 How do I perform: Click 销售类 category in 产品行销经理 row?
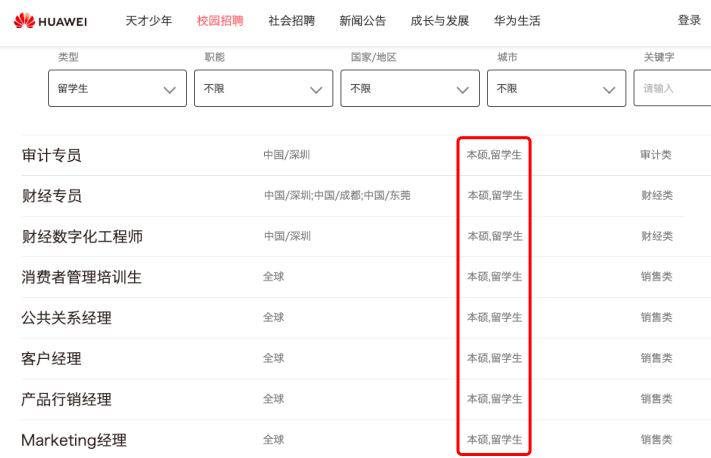[x=657, y=399]
